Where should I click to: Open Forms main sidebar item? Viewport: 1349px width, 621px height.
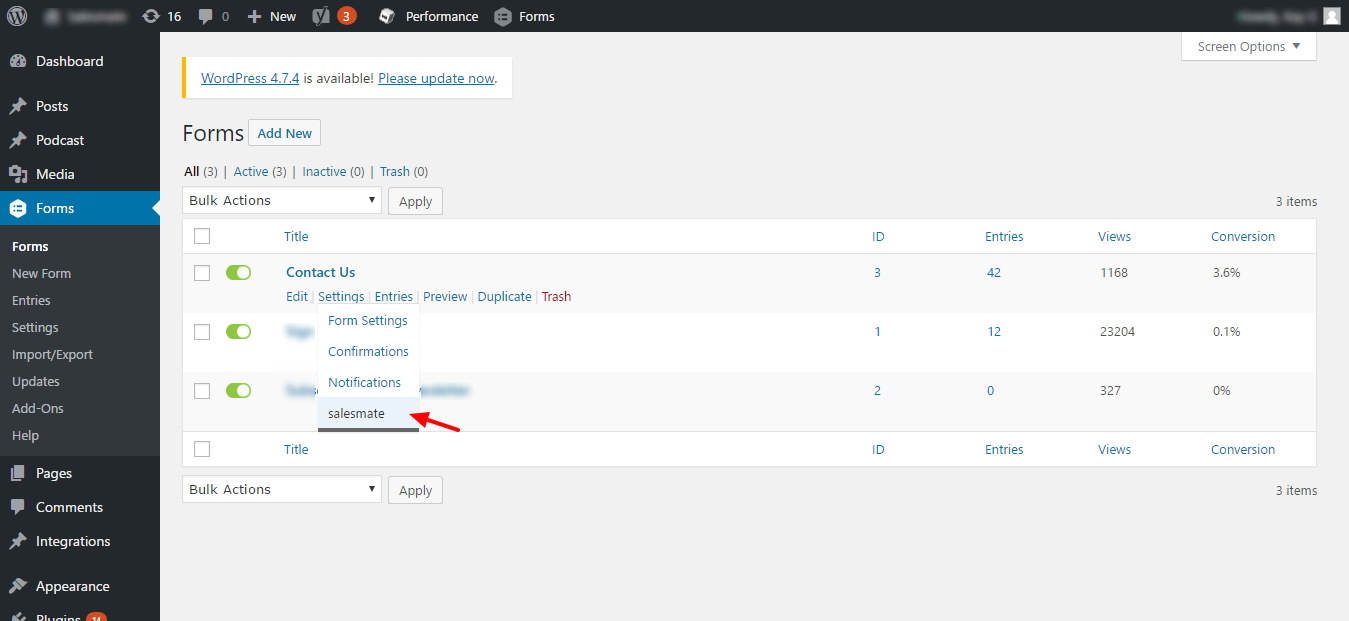pyautogui.click(x=80, y=208)
